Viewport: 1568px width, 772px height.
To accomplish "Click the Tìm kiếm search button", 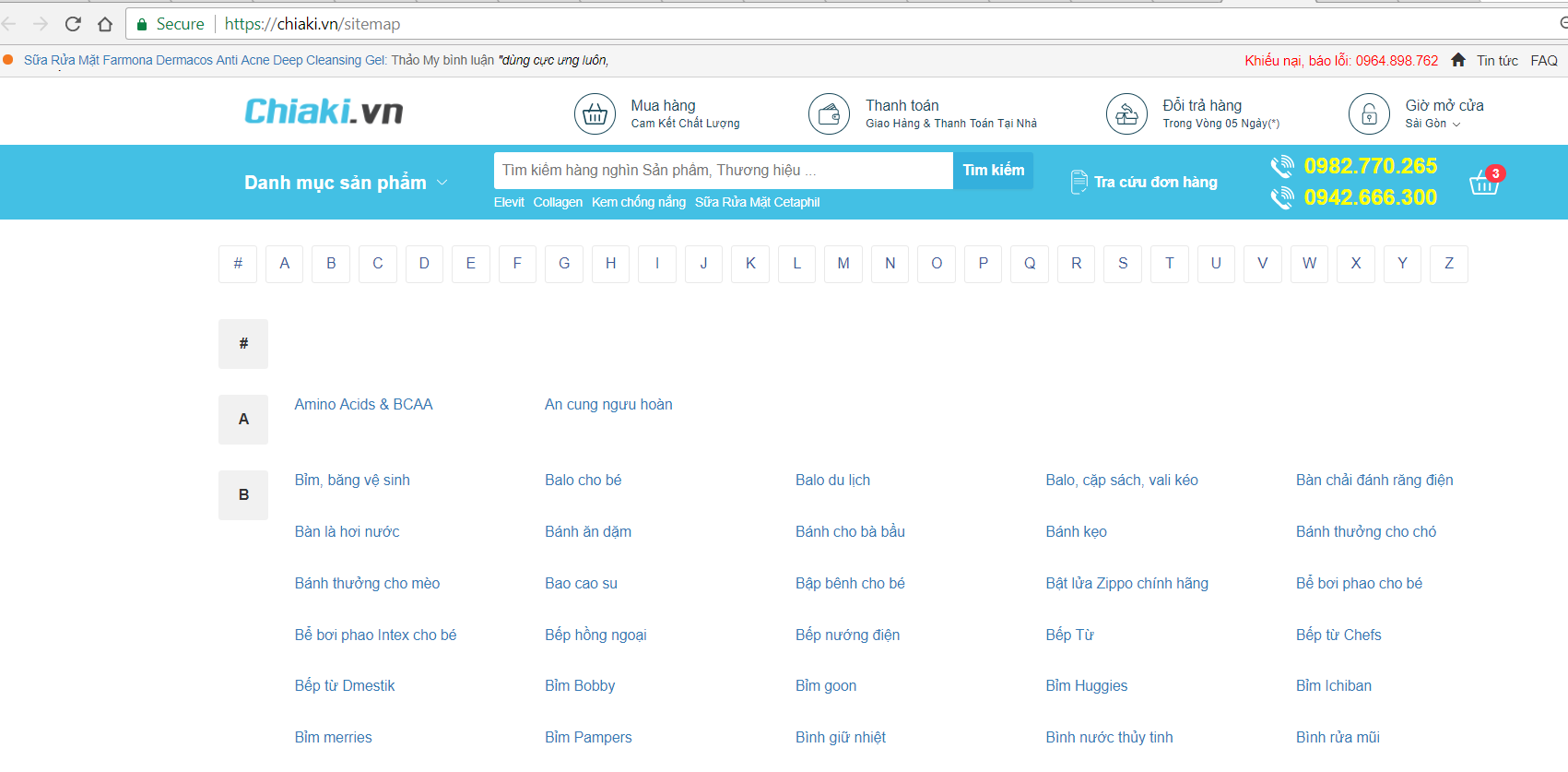I will point(994,171).
